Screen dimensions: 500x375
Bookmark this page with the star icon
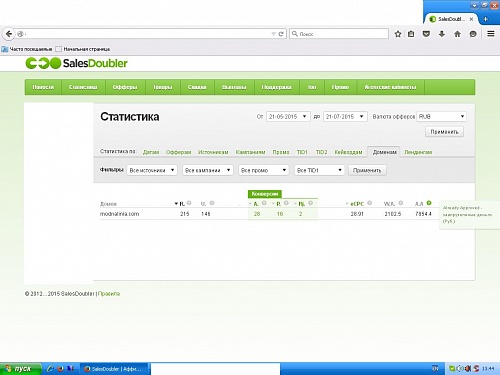398,34
